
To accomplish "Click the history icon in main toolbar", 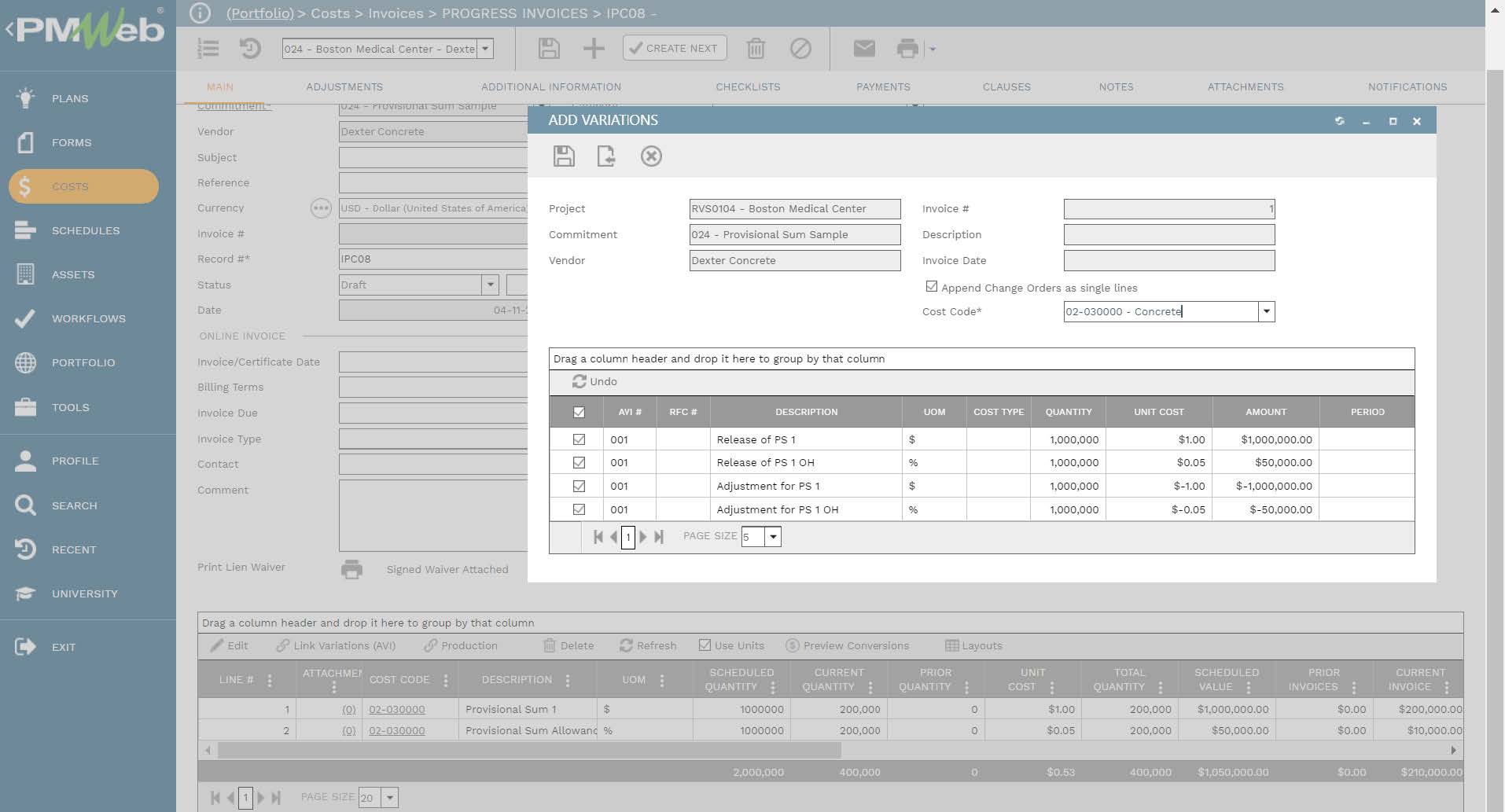I will pyautogui.click(x=250, y=49).
